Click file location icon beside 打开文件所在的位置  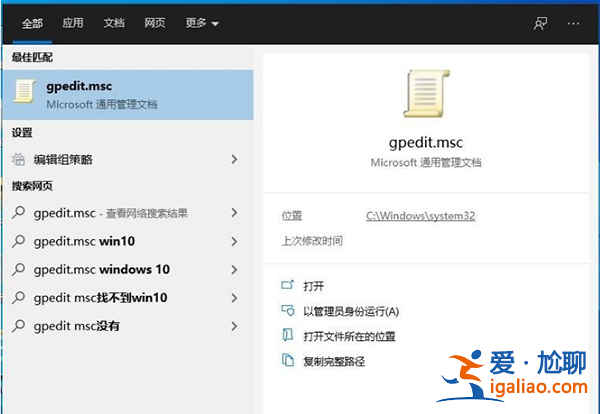coord(288,335)
